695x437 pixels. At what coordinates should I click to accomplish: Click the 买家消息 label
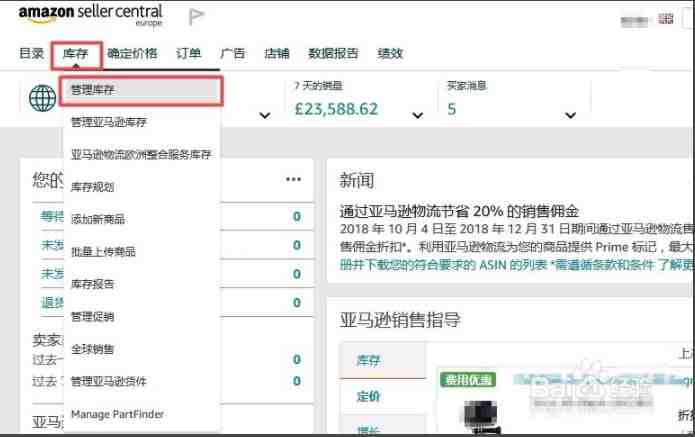tap(466, 86)
